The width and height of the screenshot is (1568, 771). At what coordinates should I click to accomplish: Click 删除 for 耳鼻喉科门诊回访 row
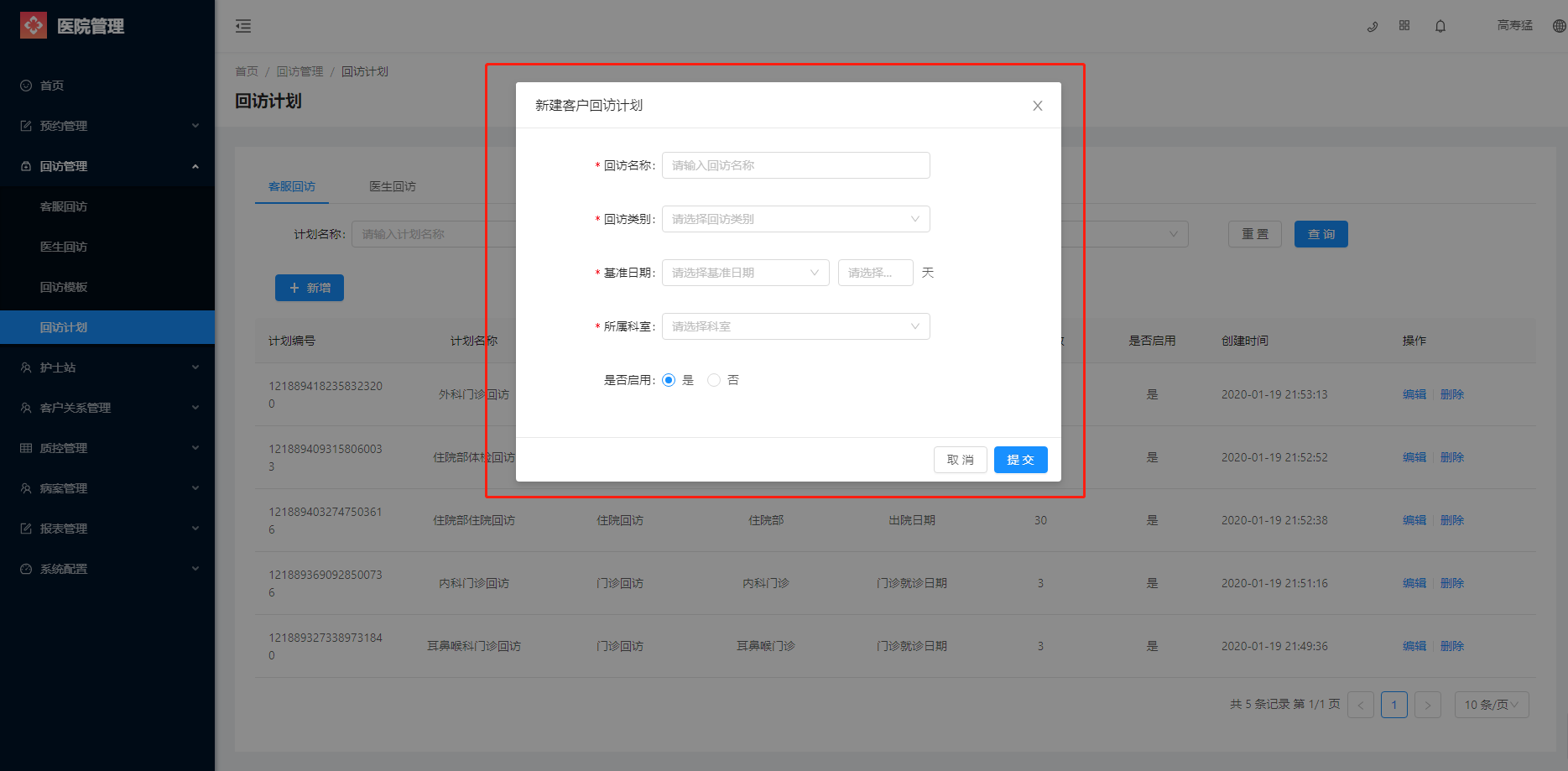pos(1452,646)
